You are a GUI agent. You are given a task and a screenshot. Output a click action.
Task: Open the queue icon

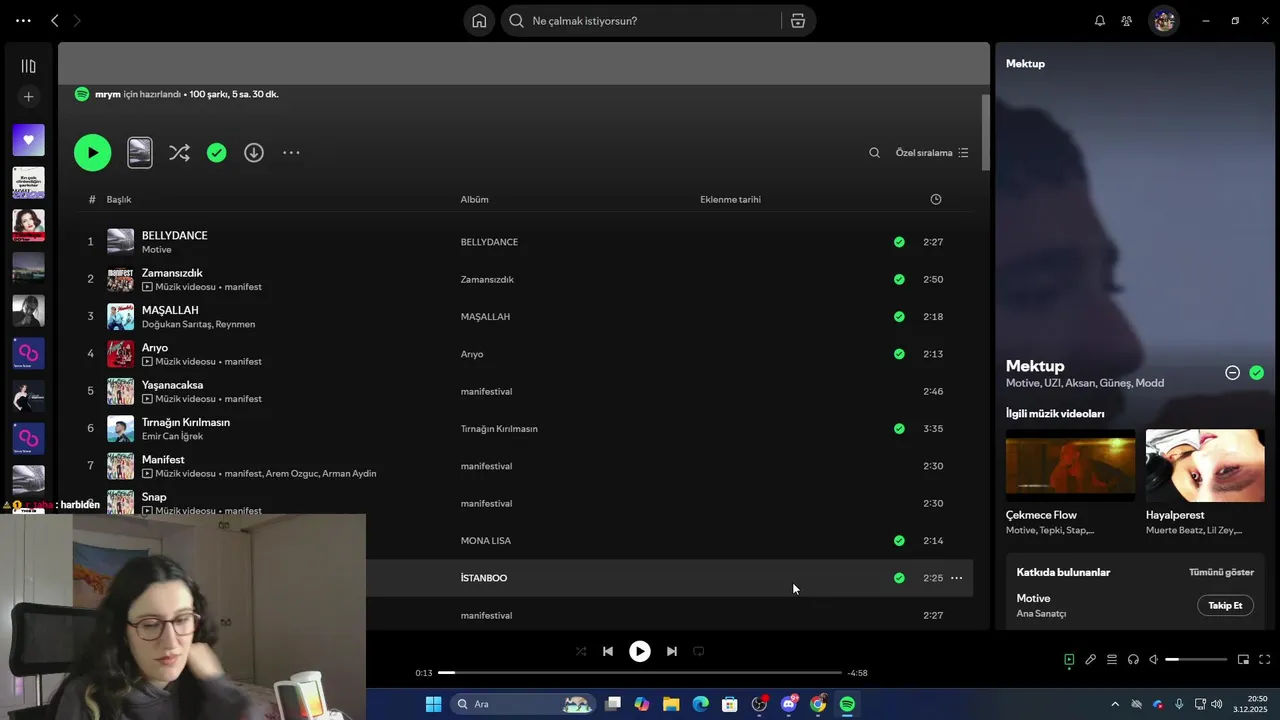1112,660
